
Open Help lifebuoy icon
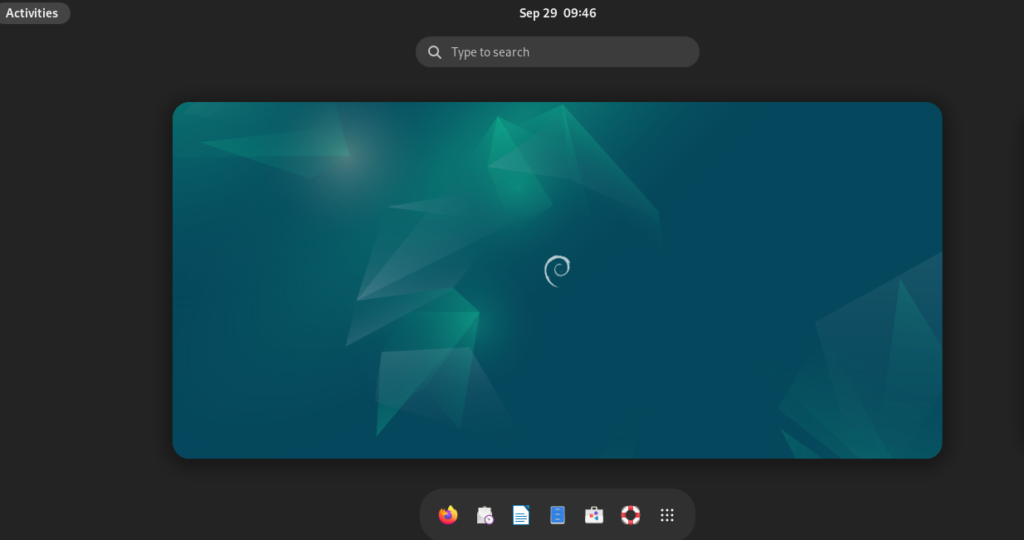pyautogui.click(x=630, y=515)
